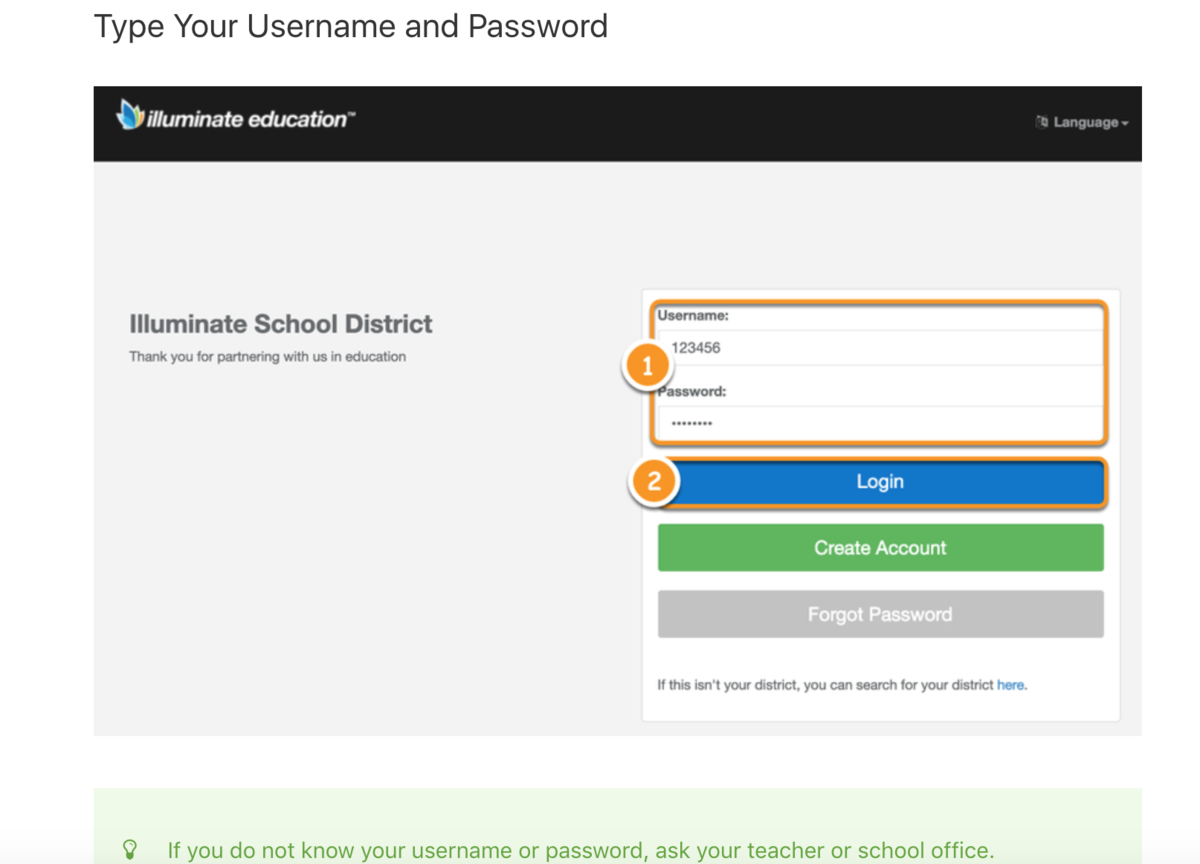The height and width of the screenshot is (864, 1200).
Task: Click the green Create Account button
Action: 880,548
